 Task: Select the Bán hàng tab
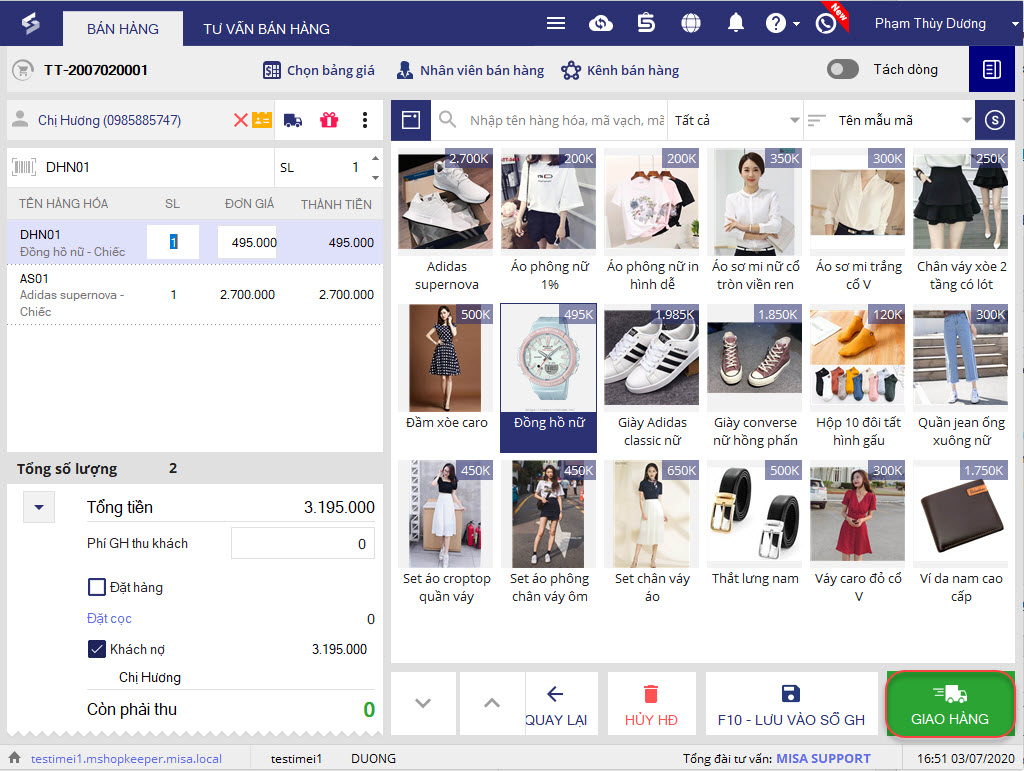(x=123, y=29)
